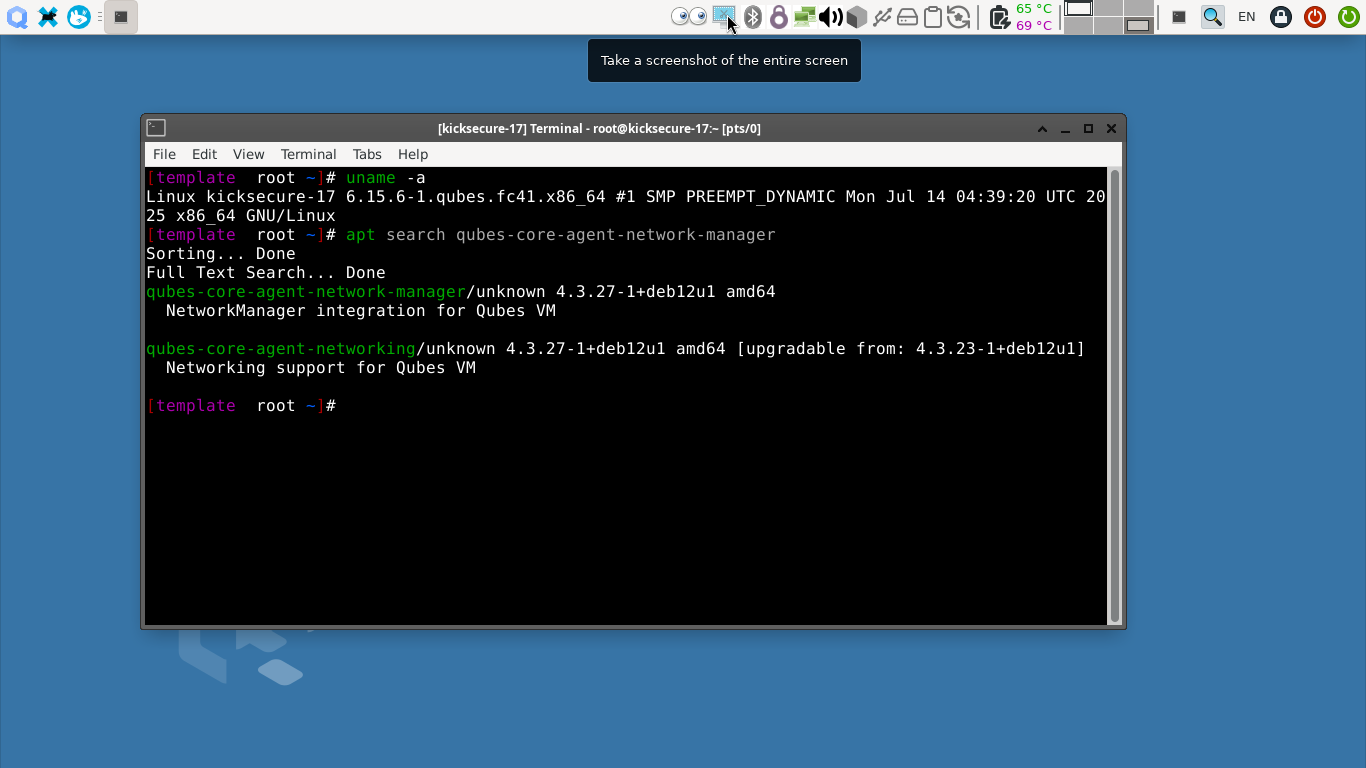The height and width of the screenshot is (768, 1366).
Task: Click 'apt search qubes-core-agent-network-manager' command line
Action: tap(561, 235)
